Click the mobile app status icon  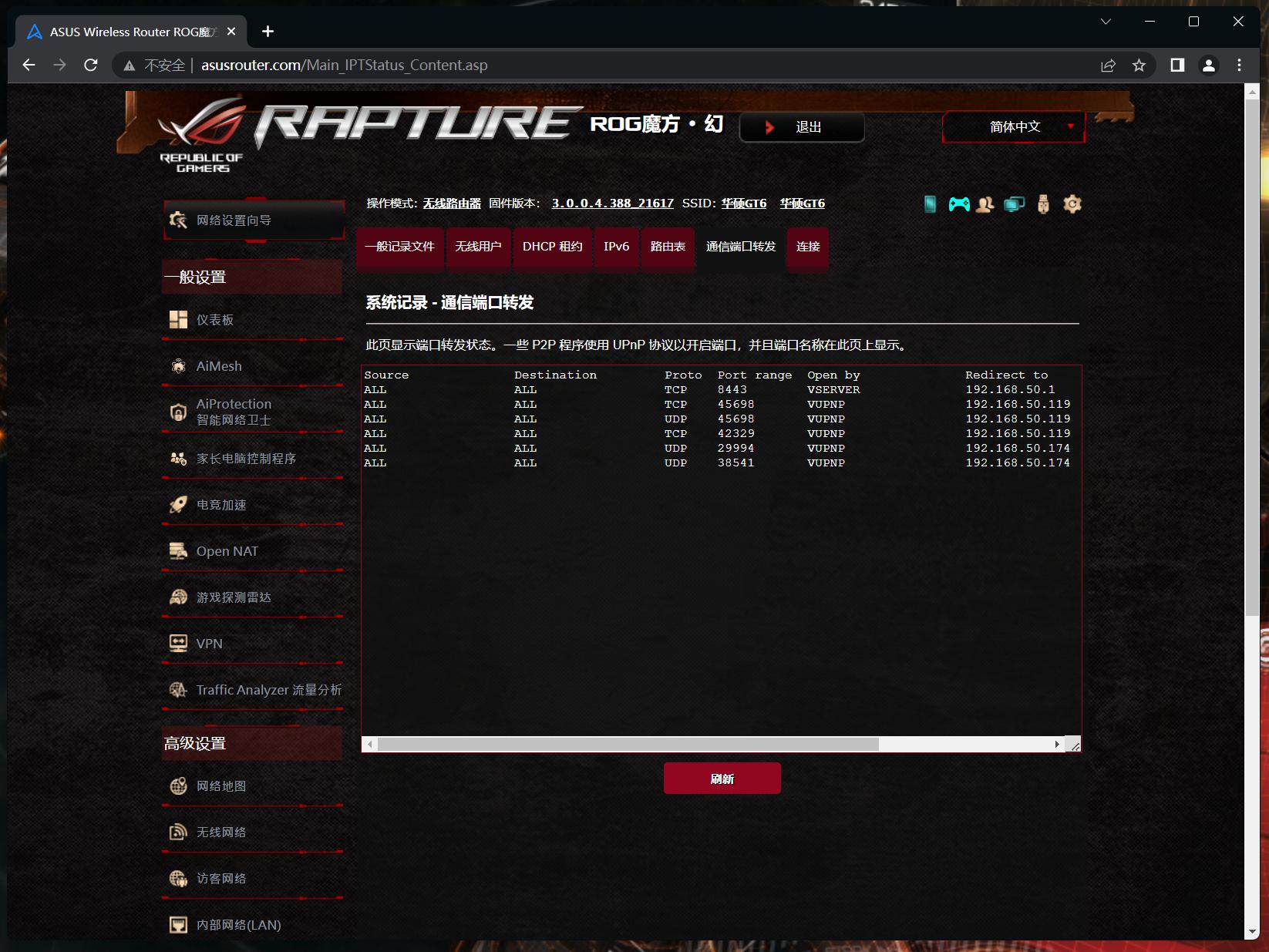click(x=931, y=204)
